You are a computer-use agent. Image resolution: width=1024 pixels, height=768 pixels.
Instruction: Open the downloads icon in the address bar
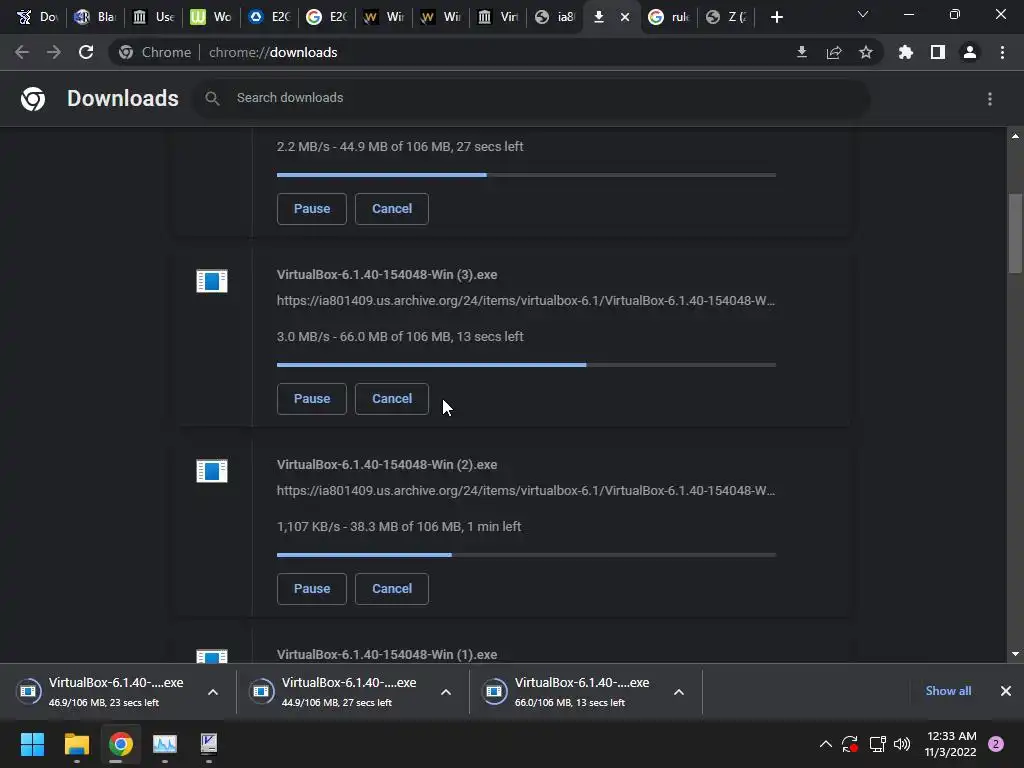coord(802,52)
